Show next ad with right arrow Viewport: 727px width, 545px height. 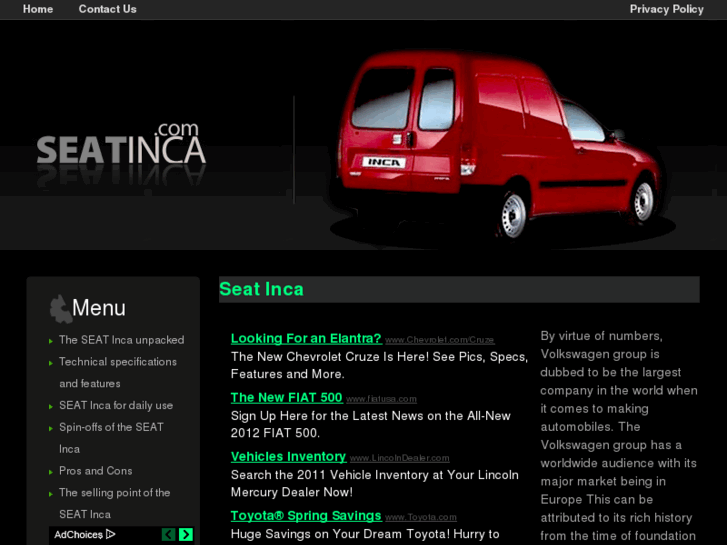186,534
